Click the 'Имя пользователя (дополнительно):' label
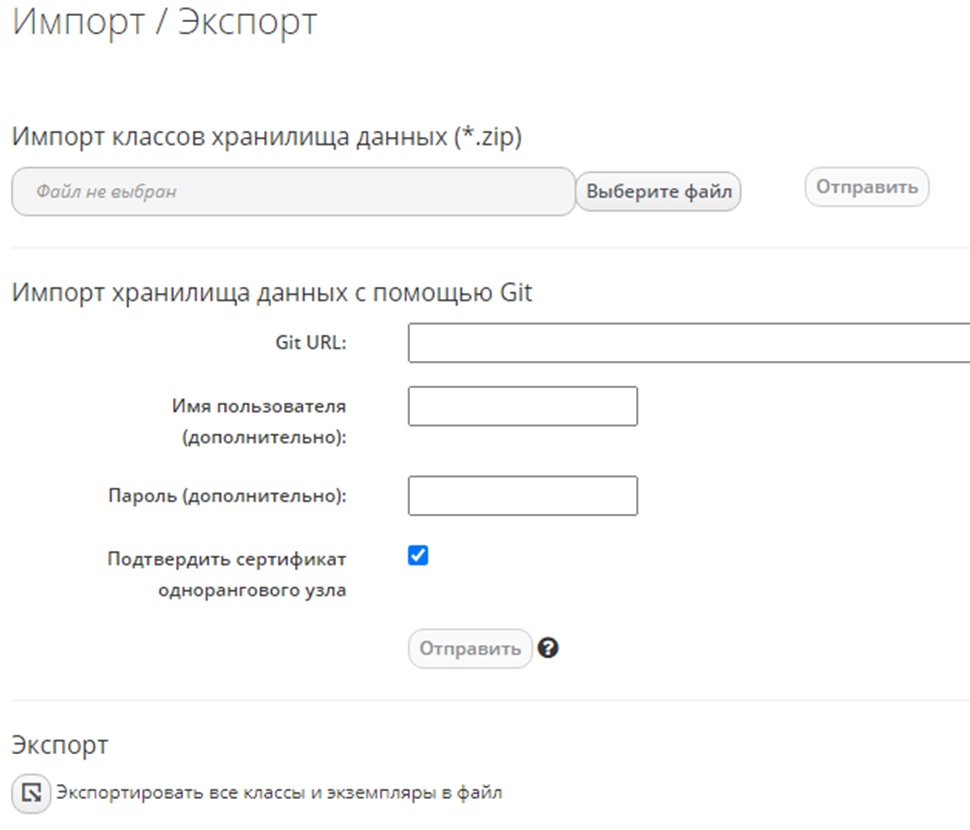 click(258, 422)
